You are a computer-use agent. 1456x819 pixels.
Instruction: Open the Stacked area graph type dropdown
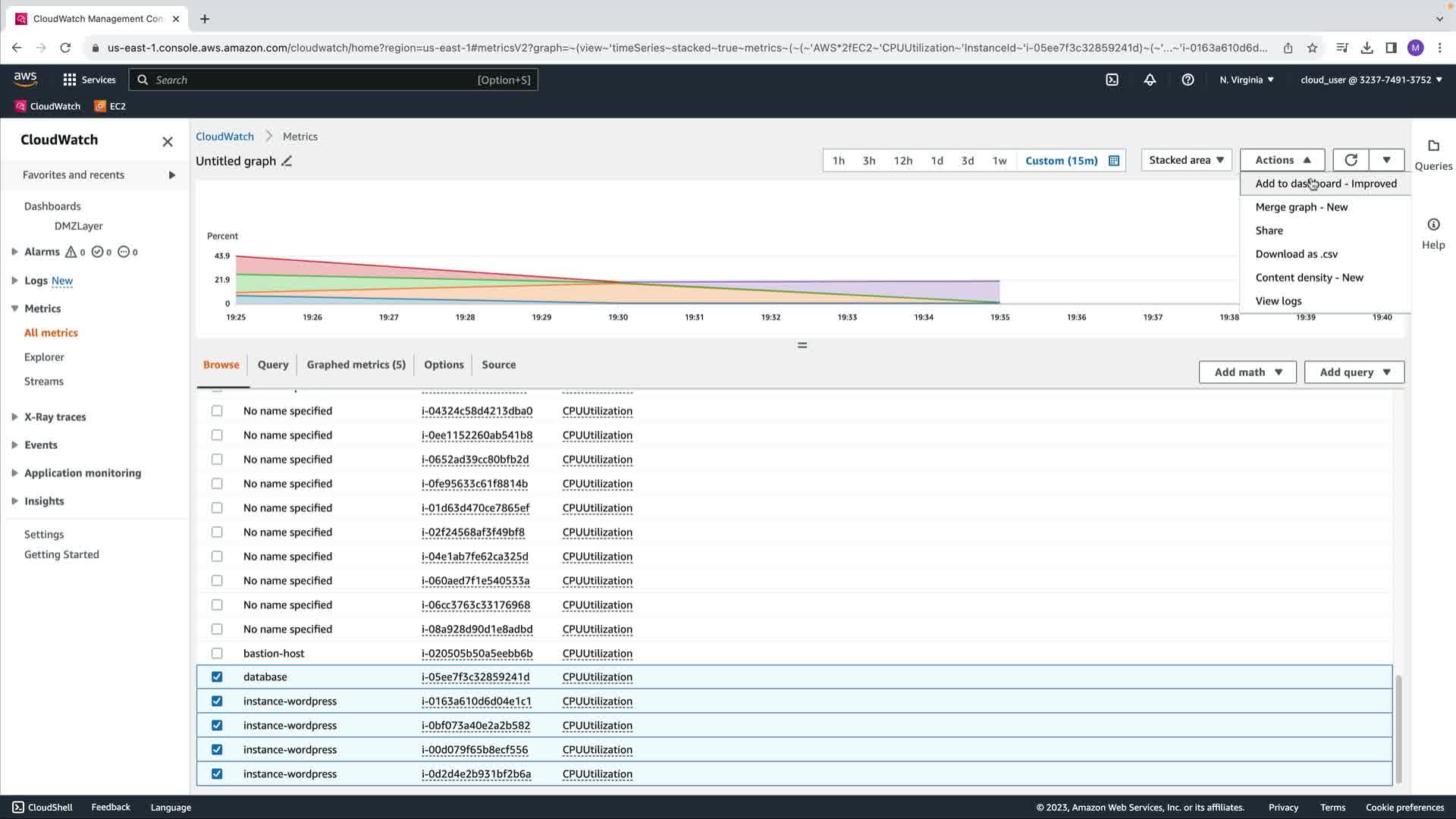tap(1186, 160)
